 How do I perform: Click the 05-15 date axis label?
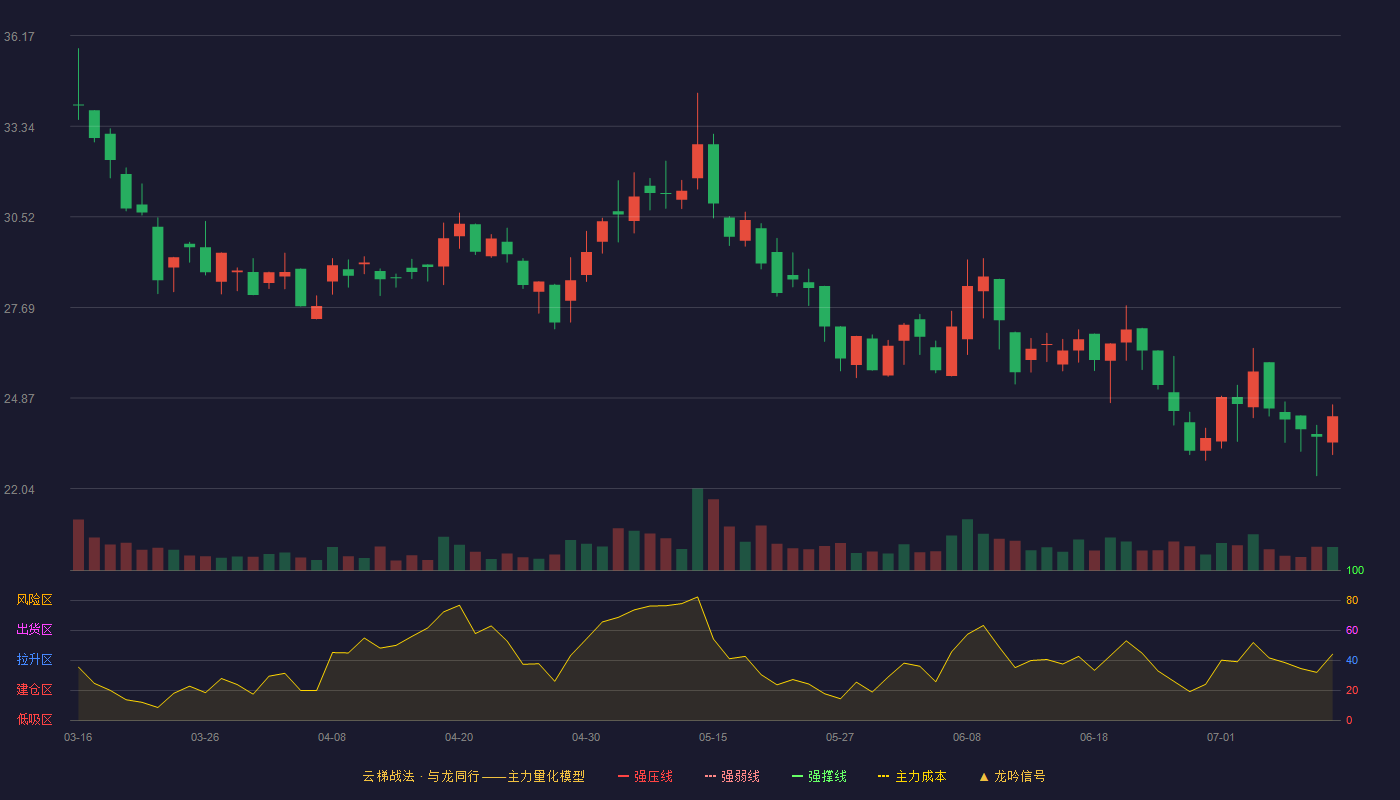pos(713,737)
